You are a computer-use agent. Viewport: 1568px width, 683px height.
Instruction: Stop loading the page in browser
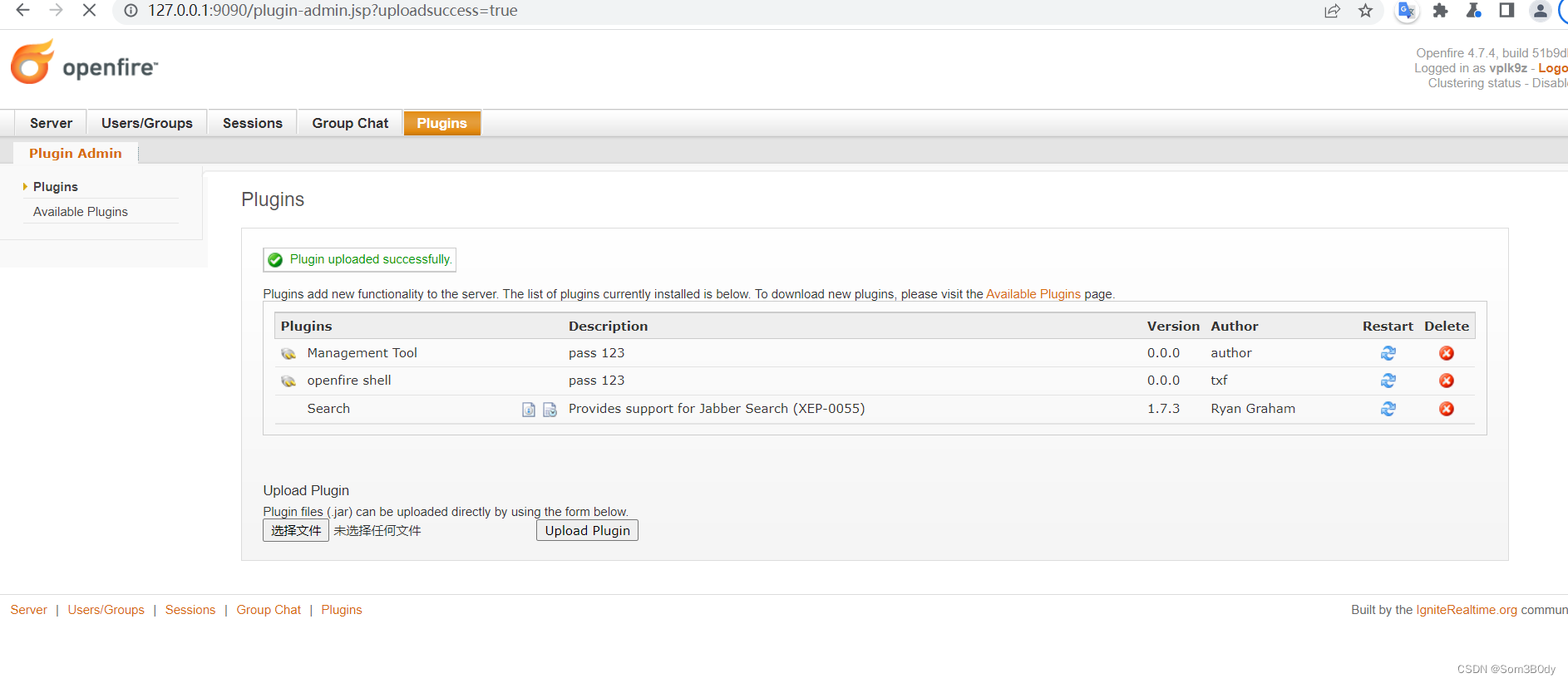coord(89,11)
